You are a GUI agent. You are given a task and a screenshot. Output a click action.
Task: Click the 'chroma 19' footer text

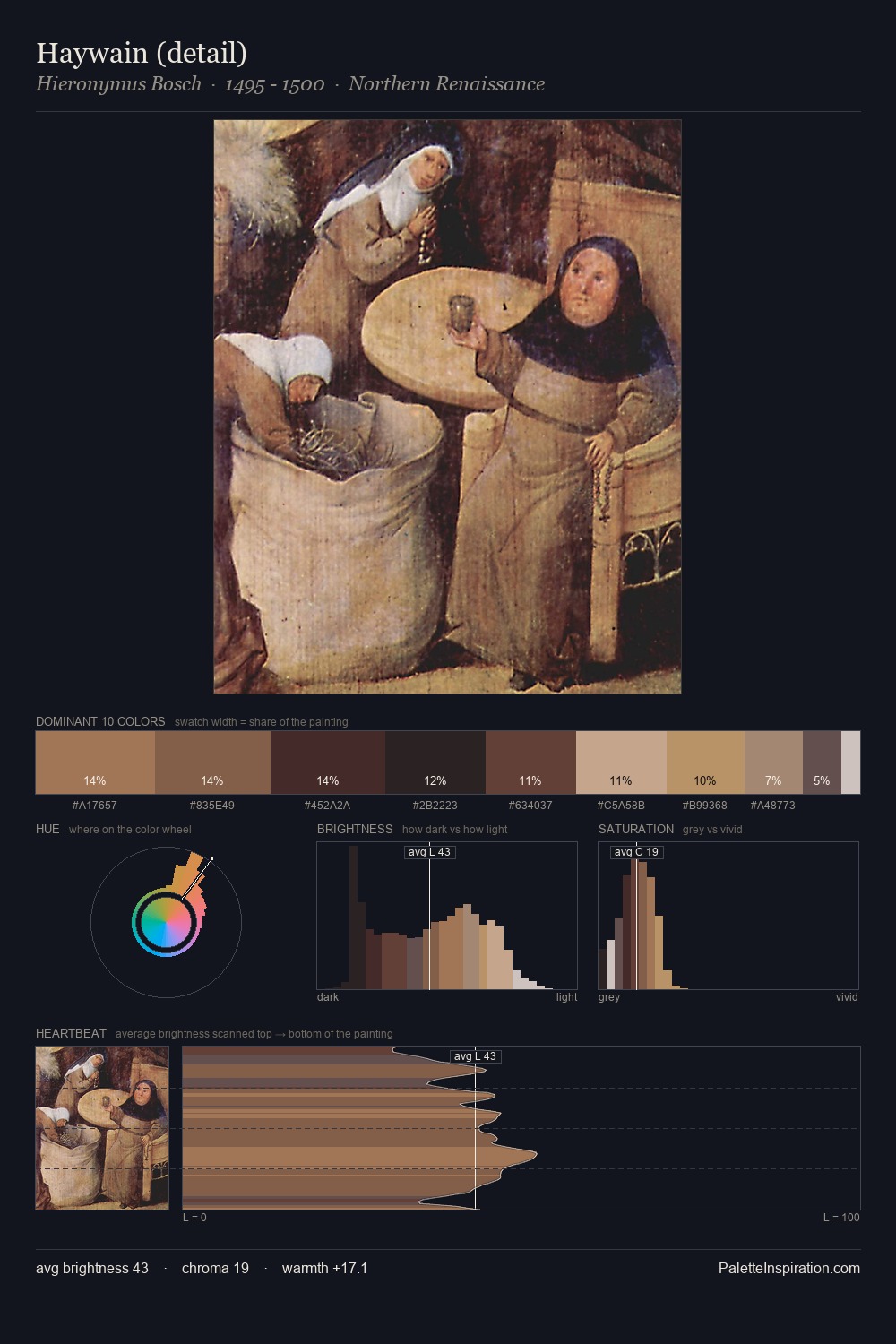[215, 1268]
